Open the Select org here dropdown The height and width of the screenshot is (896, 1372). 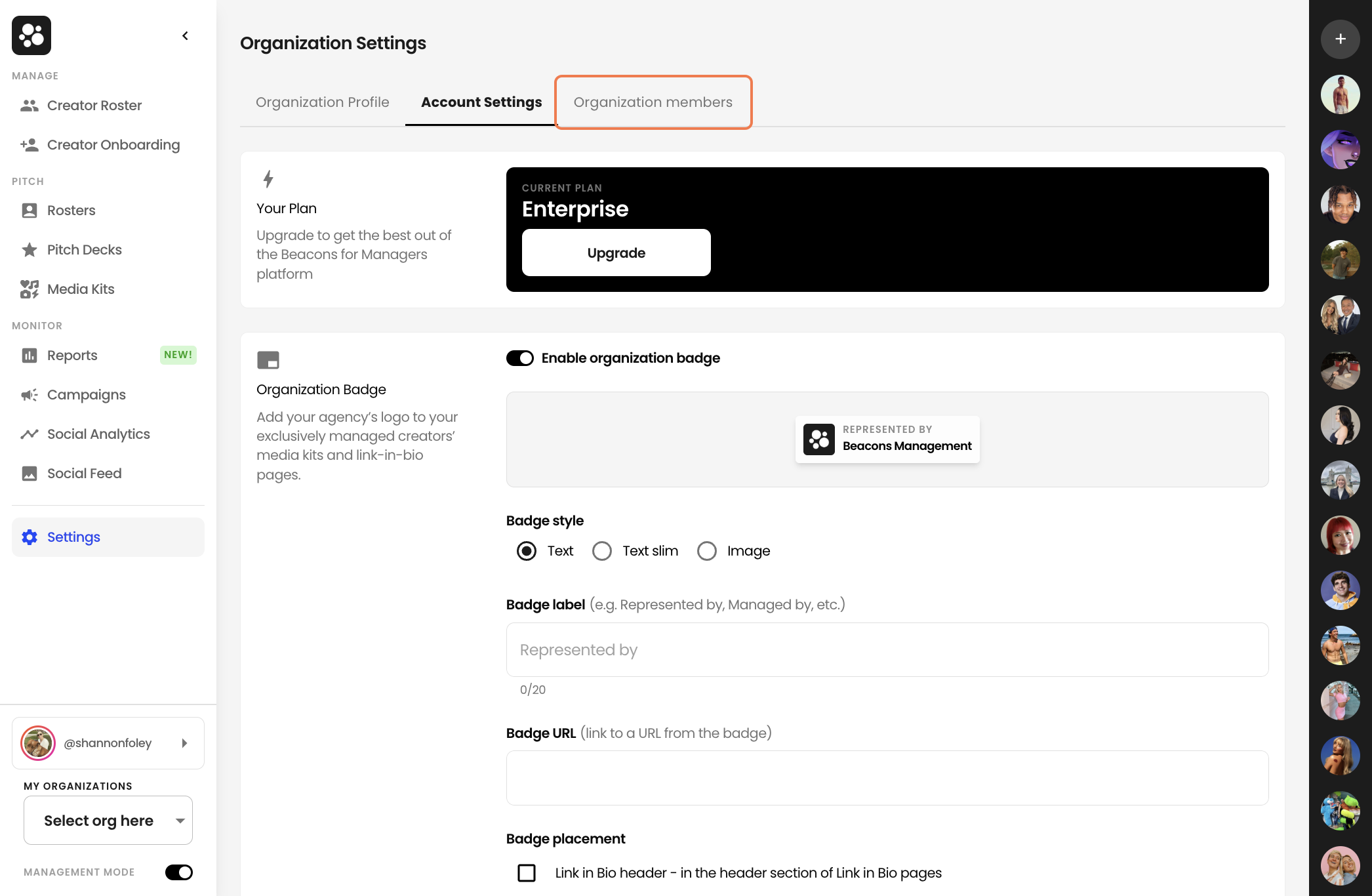(x=108, y=821)
